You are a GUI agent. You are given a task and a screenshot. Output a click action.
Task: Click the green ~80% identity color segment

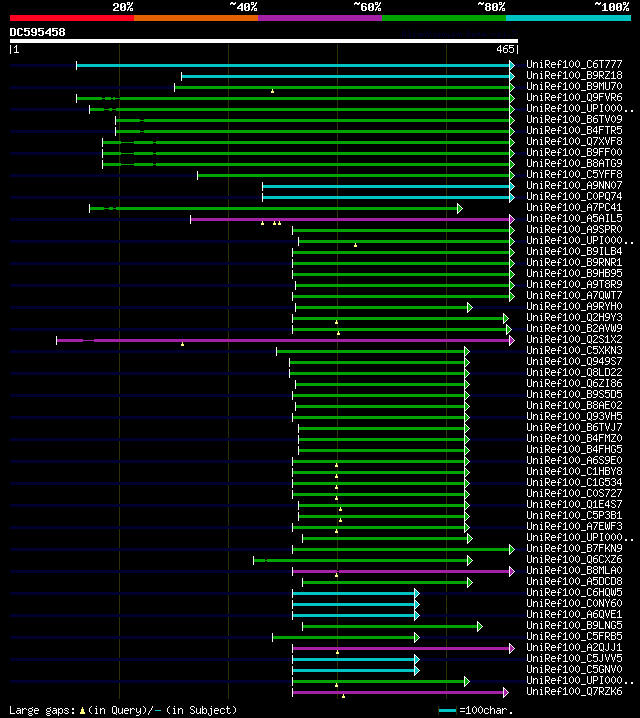pyautogui.click(x=444, y=18)
